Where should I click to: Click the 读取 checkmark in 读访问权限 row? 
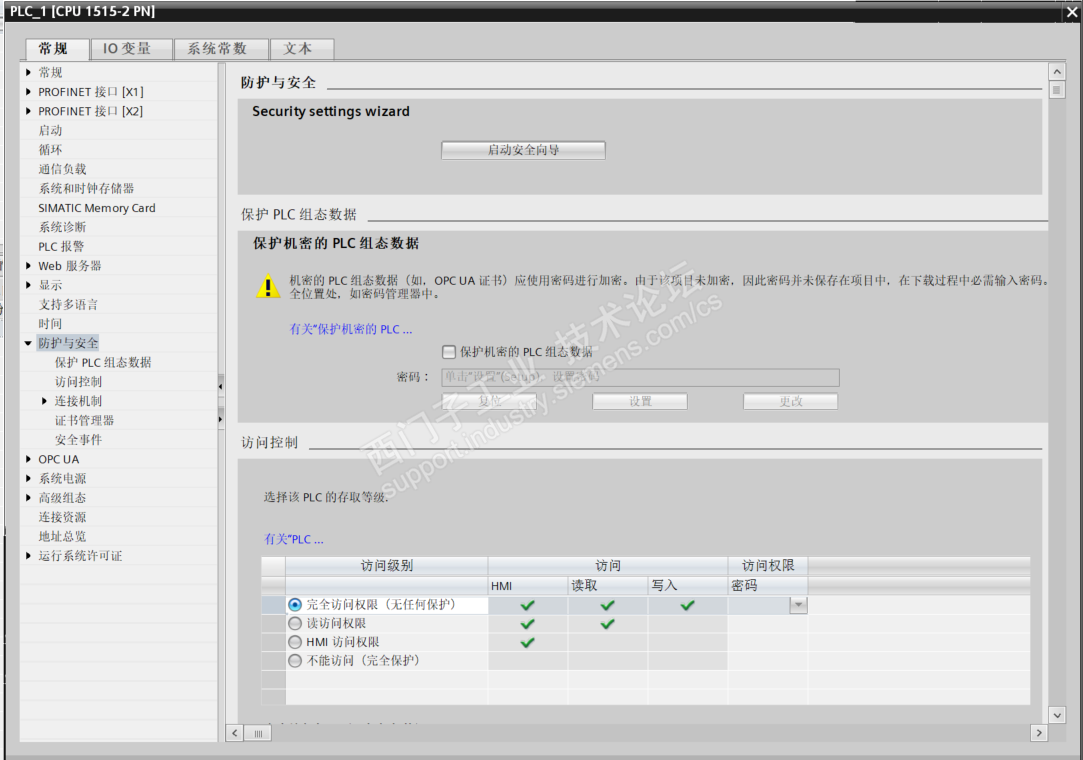tap(607, 624)
